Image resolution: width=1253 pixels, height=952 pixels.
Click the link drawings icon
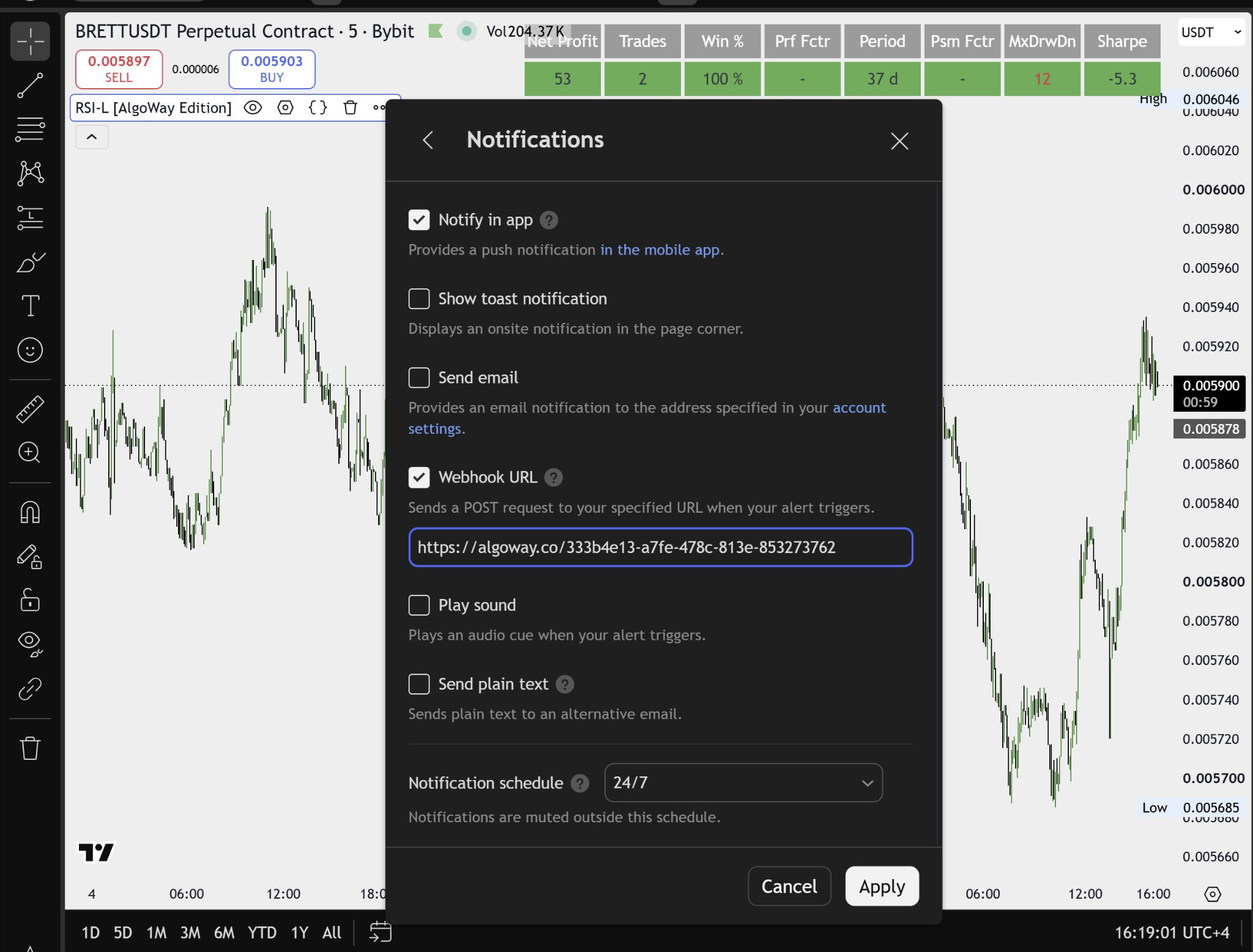point(30,688)
